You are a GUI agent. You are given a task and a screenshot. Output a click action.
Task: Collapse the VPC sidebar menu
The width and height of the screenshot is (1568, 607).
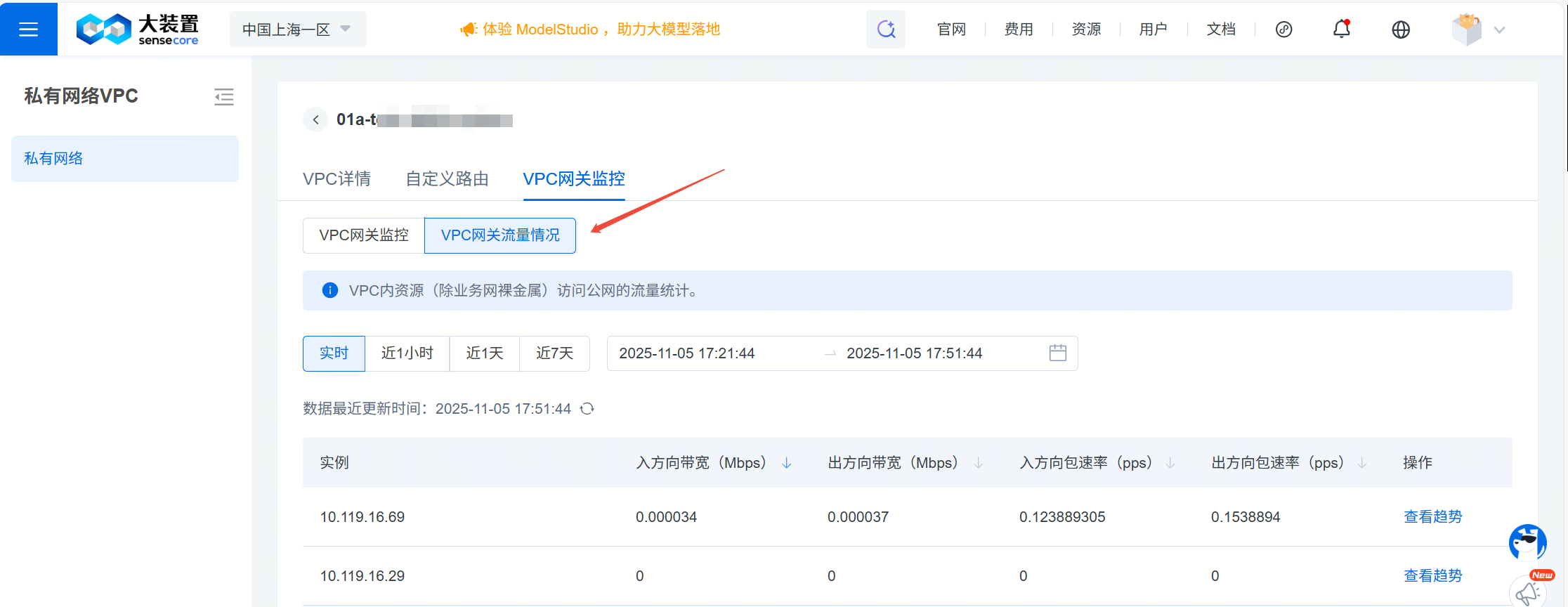click(224, 97)
